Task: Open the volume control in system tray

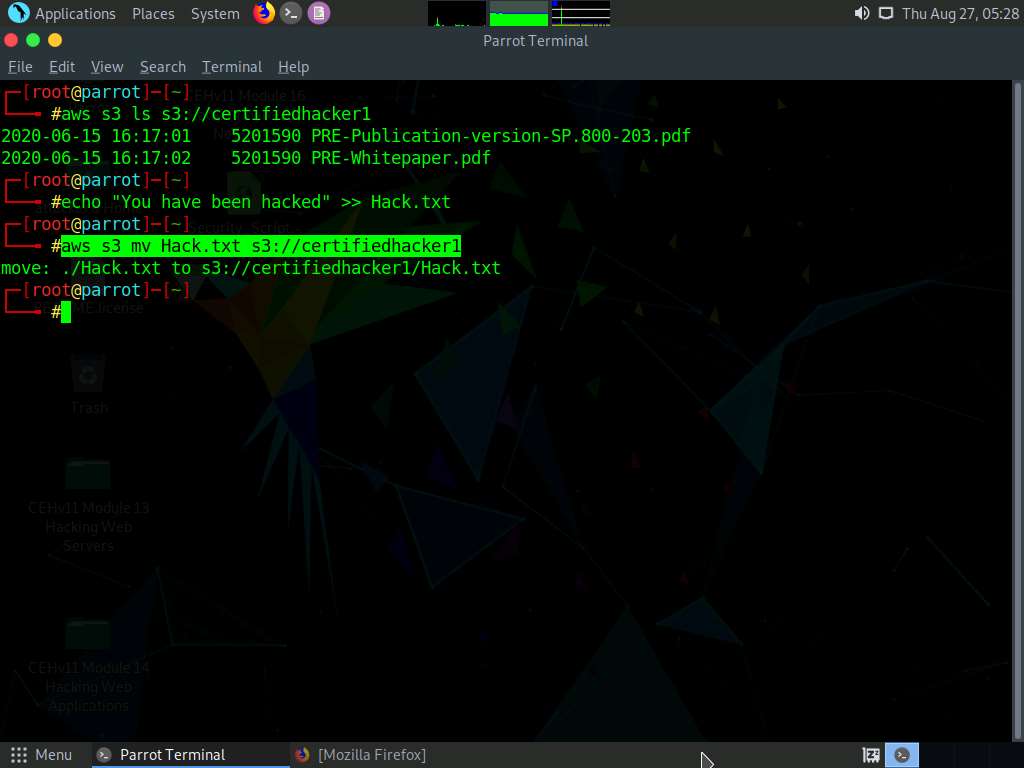Action: (x=861, y=13)
